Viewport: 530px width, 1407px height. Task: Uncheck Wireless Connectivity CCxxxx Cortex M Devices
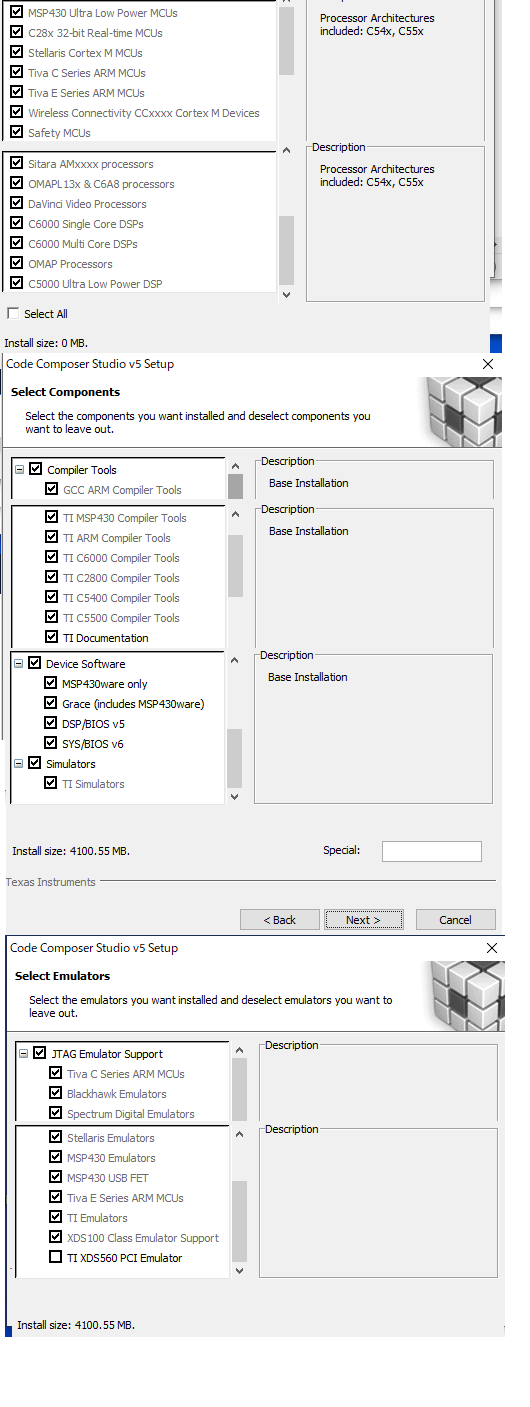(16, 113)
